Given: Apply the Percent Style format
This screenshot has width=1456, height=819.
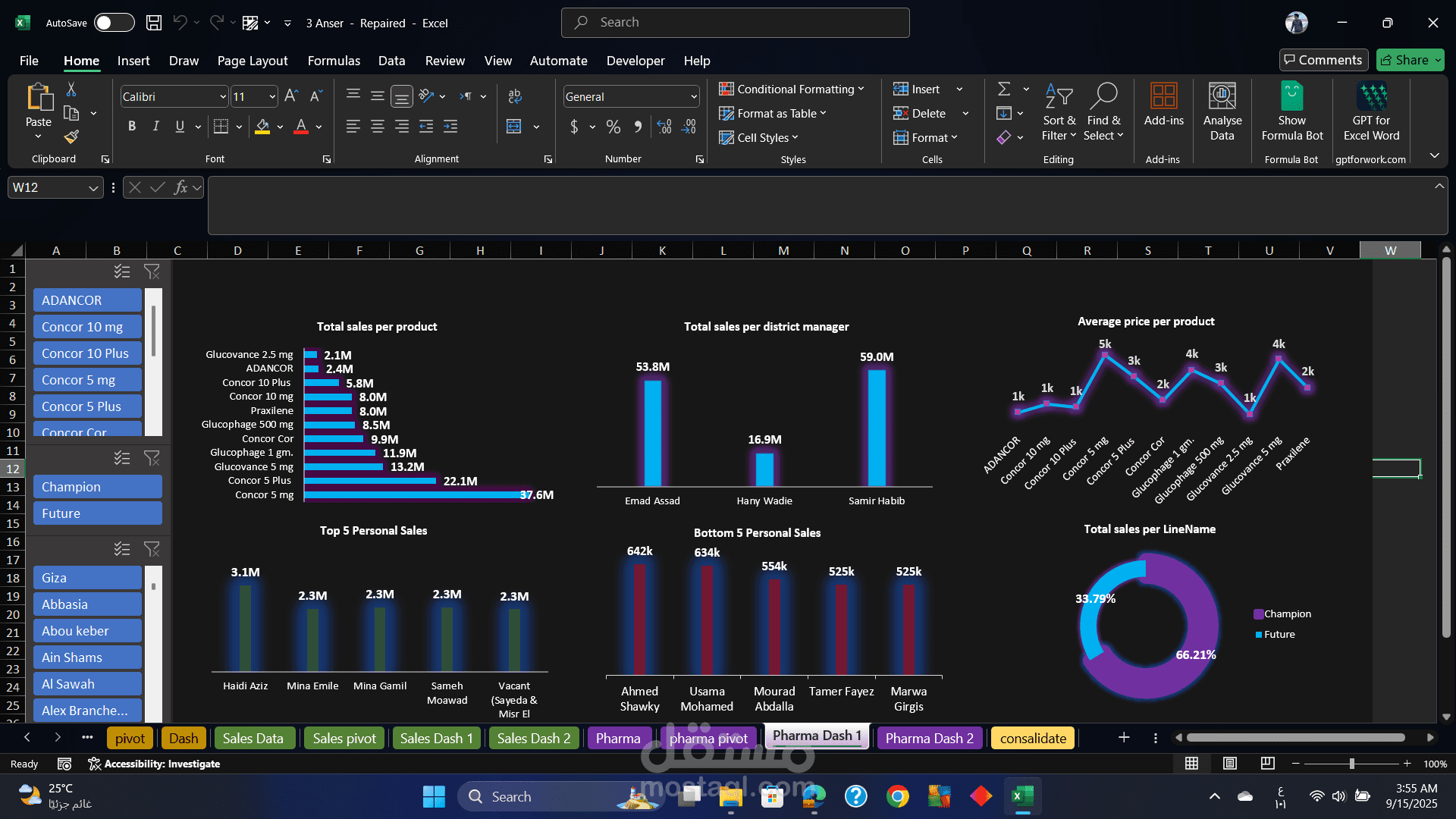Looking at the screenshot, I should (x=613, y=127).
